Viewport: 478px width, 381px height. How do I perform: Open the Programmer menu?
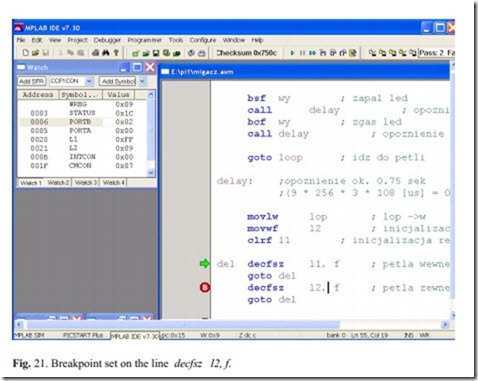pos(144,40)
